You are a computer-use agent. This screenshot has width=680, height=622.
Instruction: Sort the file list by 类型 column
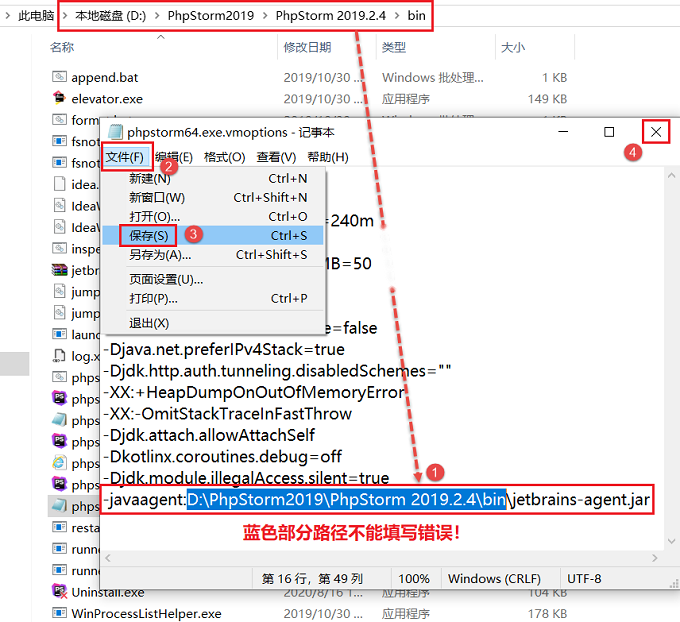[x=394, y=47]
